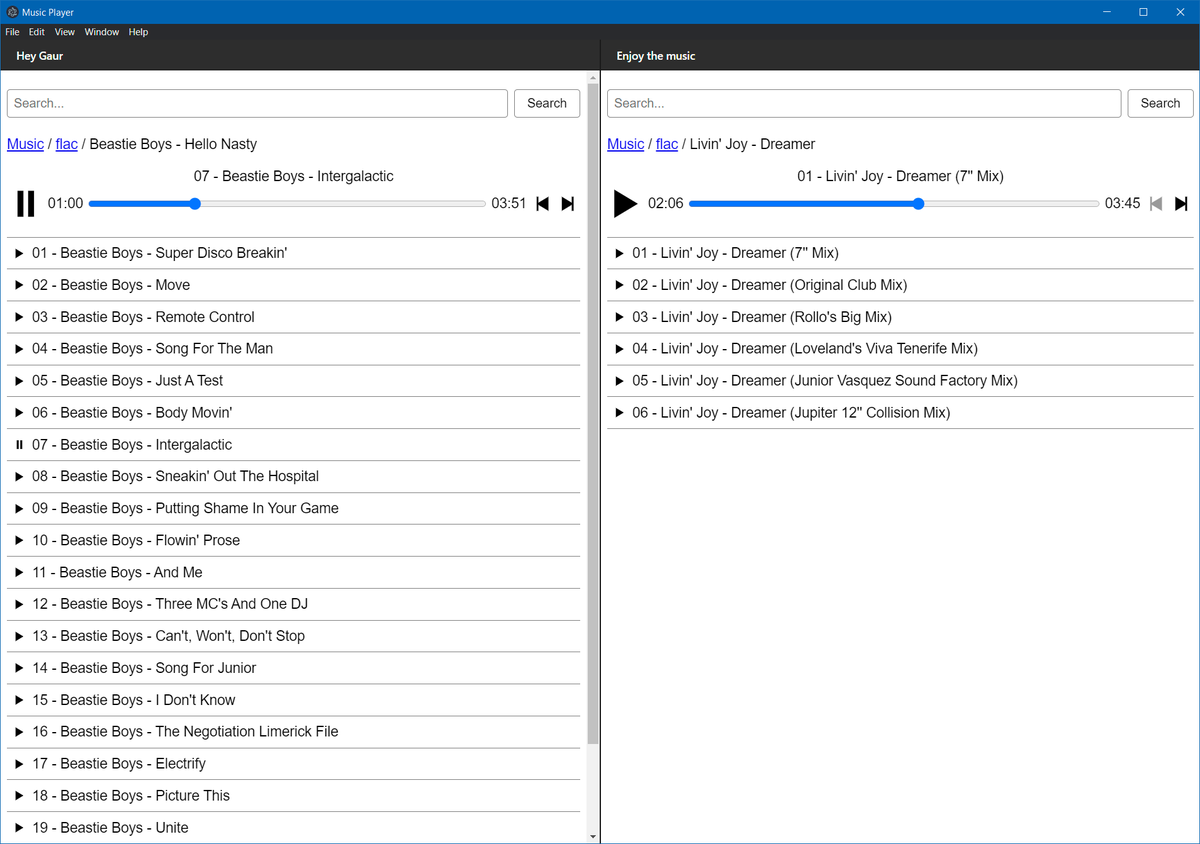Play icon next to 18 - Picture This
The width and height of the screenshot is (1200, 844).
(19, 796)
